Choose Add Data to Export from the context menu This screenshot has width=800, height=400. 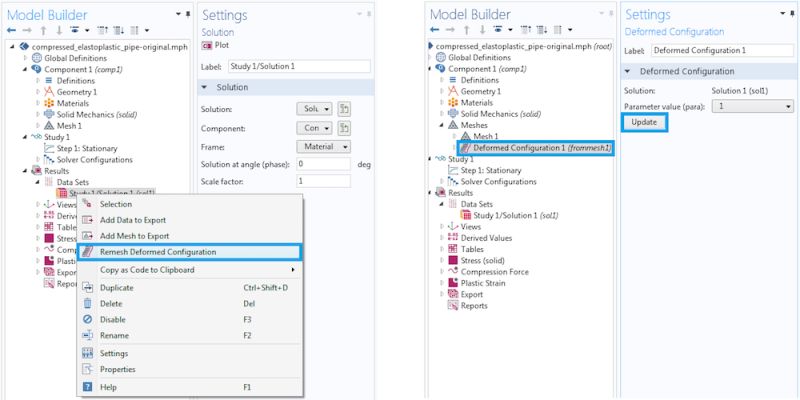point(190,220)
